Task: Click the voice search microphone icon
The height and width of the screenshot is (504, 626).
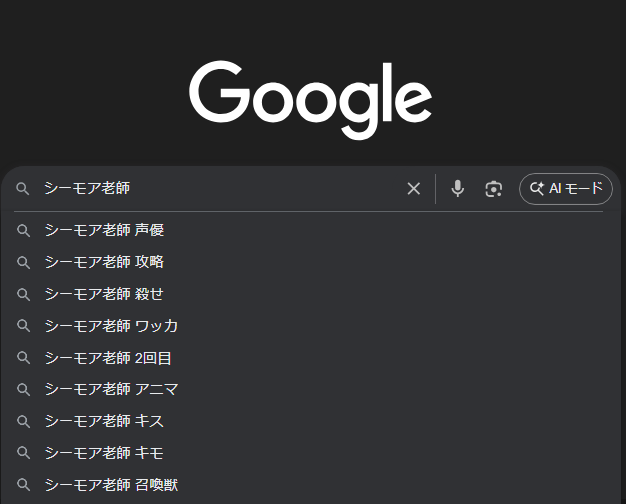Action: (x=457, y=189)
